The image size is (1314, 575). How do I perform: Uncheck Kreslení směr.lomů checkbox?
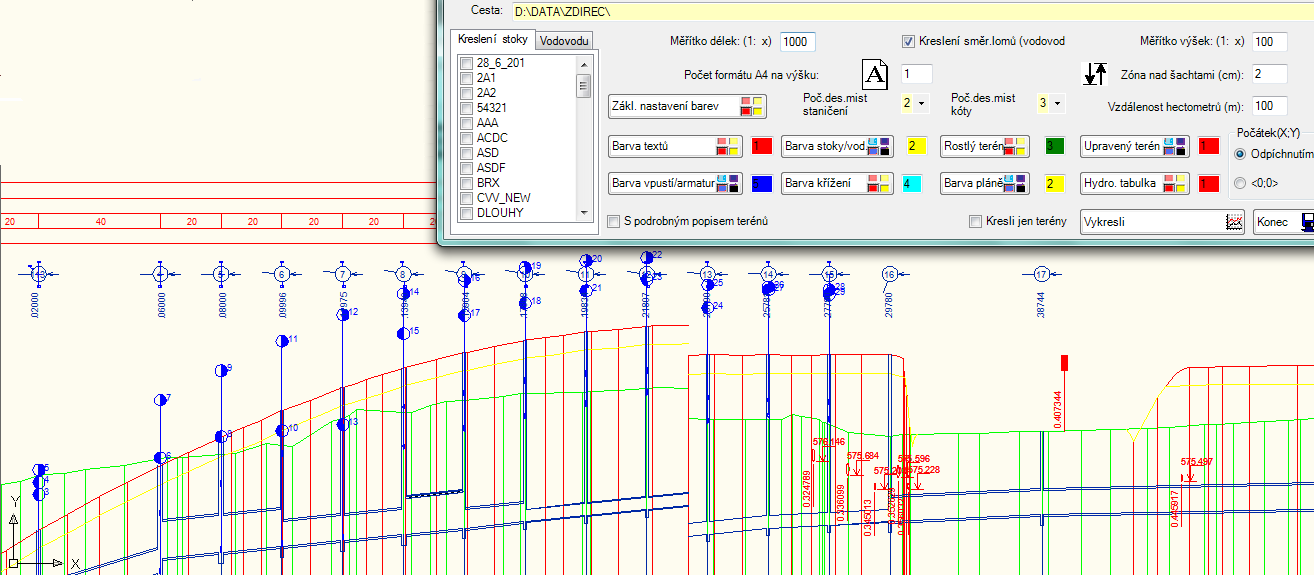909,42
